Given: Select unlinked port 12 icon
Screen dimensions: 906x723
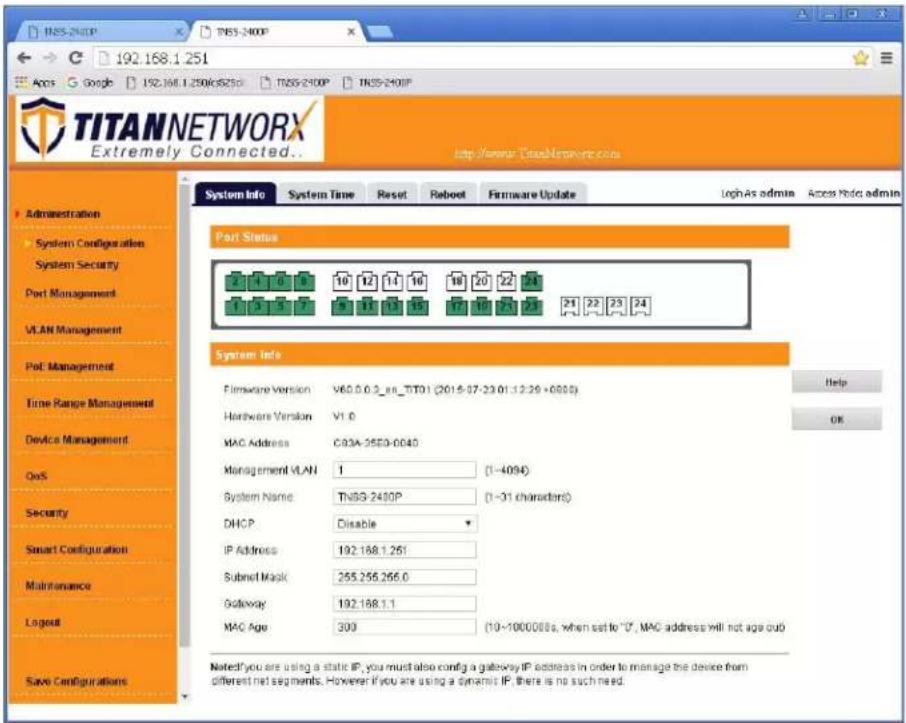Looking at the screenshot, I should tap(367, 281).
